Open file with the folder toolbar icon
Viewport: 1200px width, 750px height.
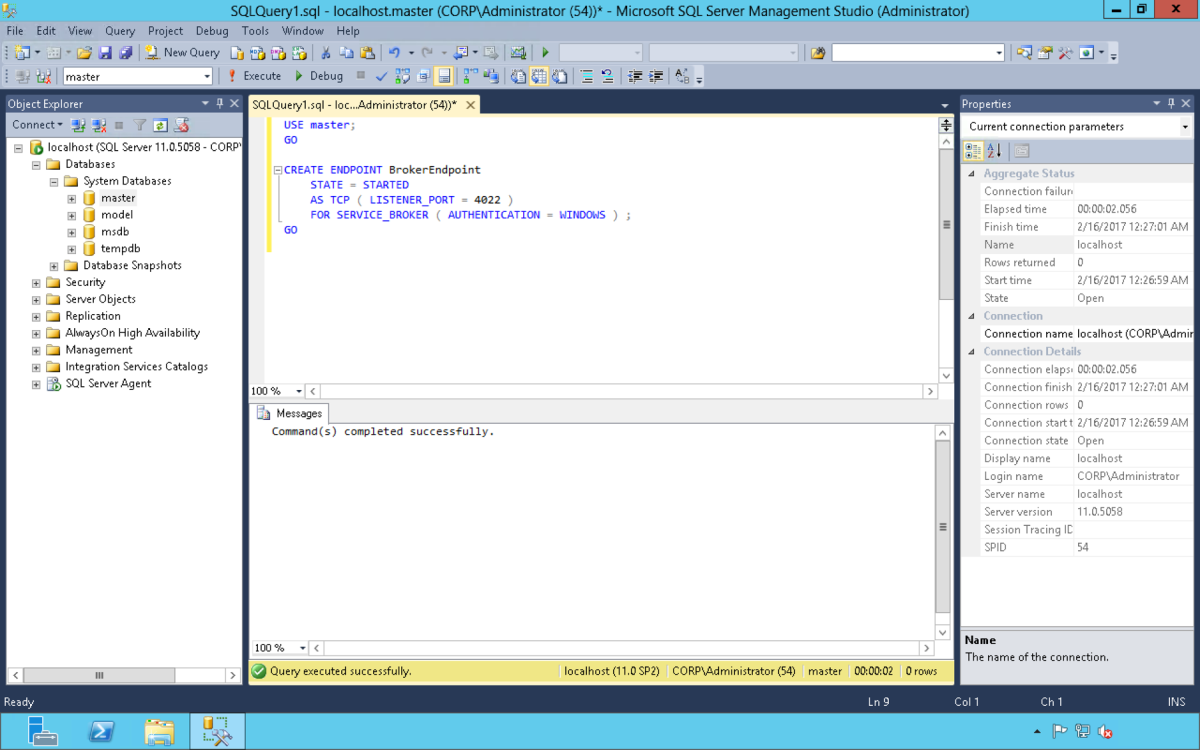click(x=84, y=52)
